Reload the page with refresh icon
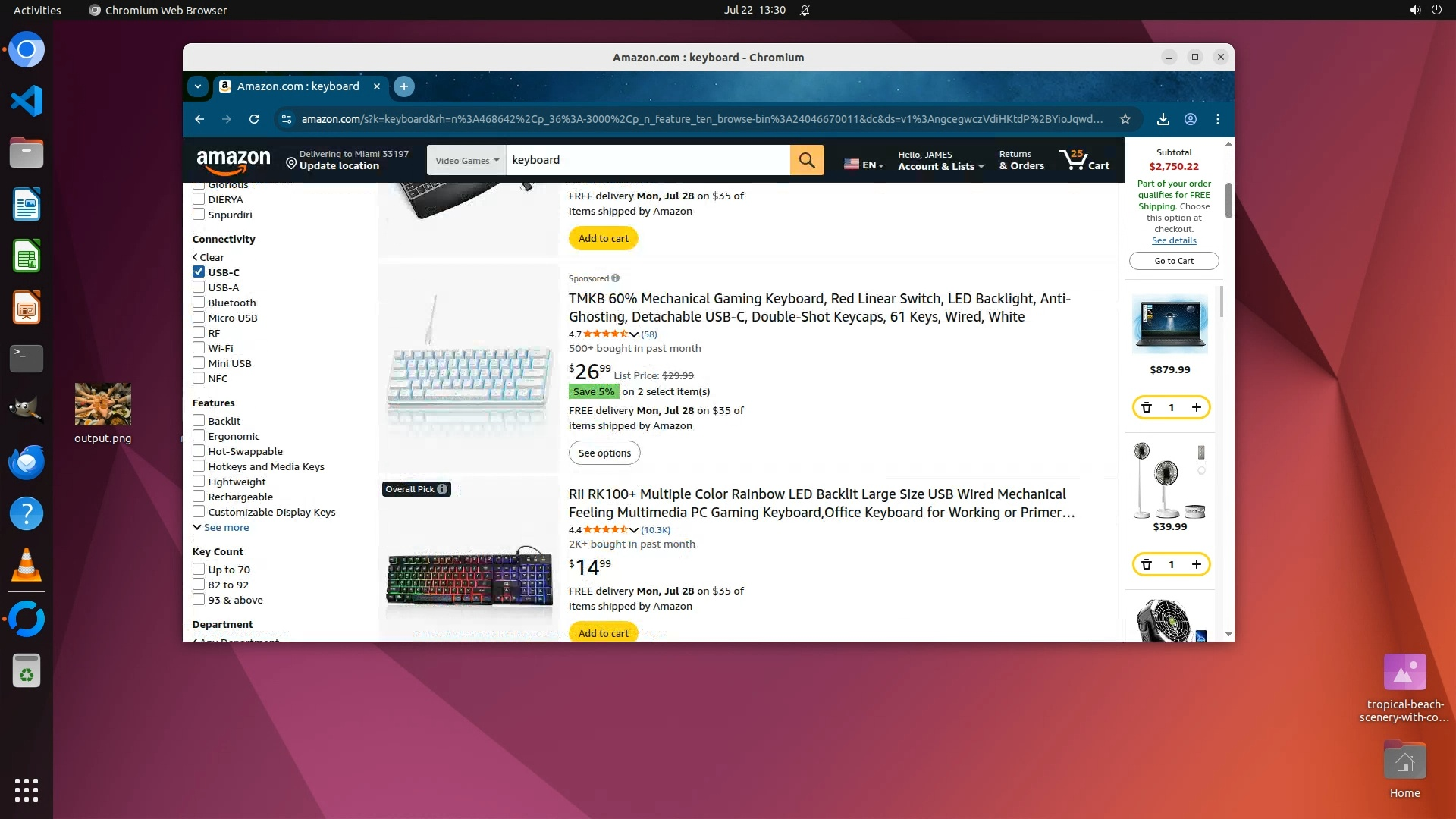Screen dimensions: 1456x819 tap(254, 119)
